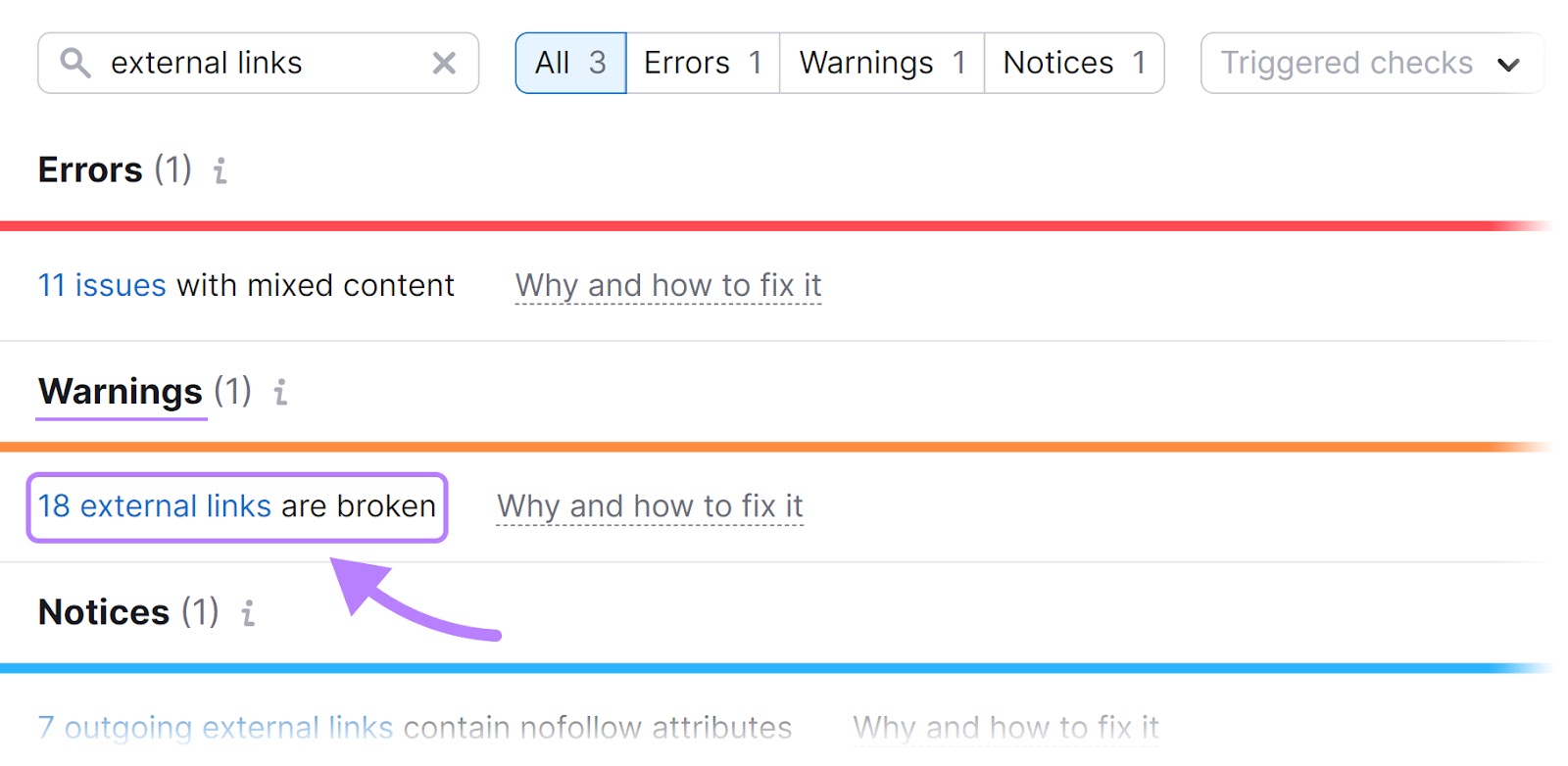This screenshot has height=766, width=1568.
Task: Clear the search field with the X icon
Action: tap(444, 63)
